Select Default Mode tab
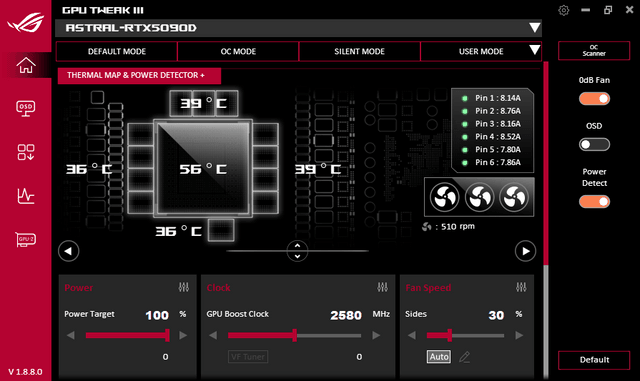The width and height of the screenshot is (640, 381). (x=117, y=51)
